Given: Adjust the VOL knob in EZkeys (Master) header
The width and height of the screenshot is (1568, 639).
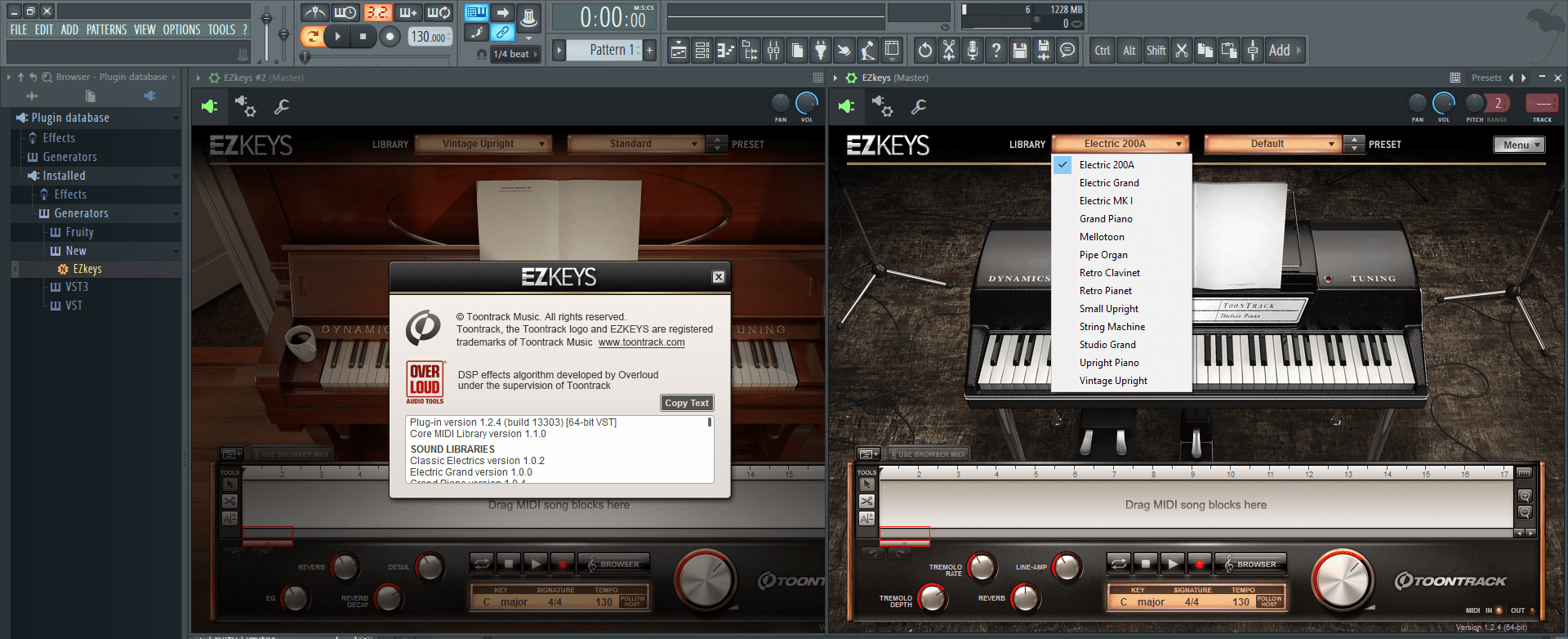Looking at the screenshot, I should (x=1444, y=103).
